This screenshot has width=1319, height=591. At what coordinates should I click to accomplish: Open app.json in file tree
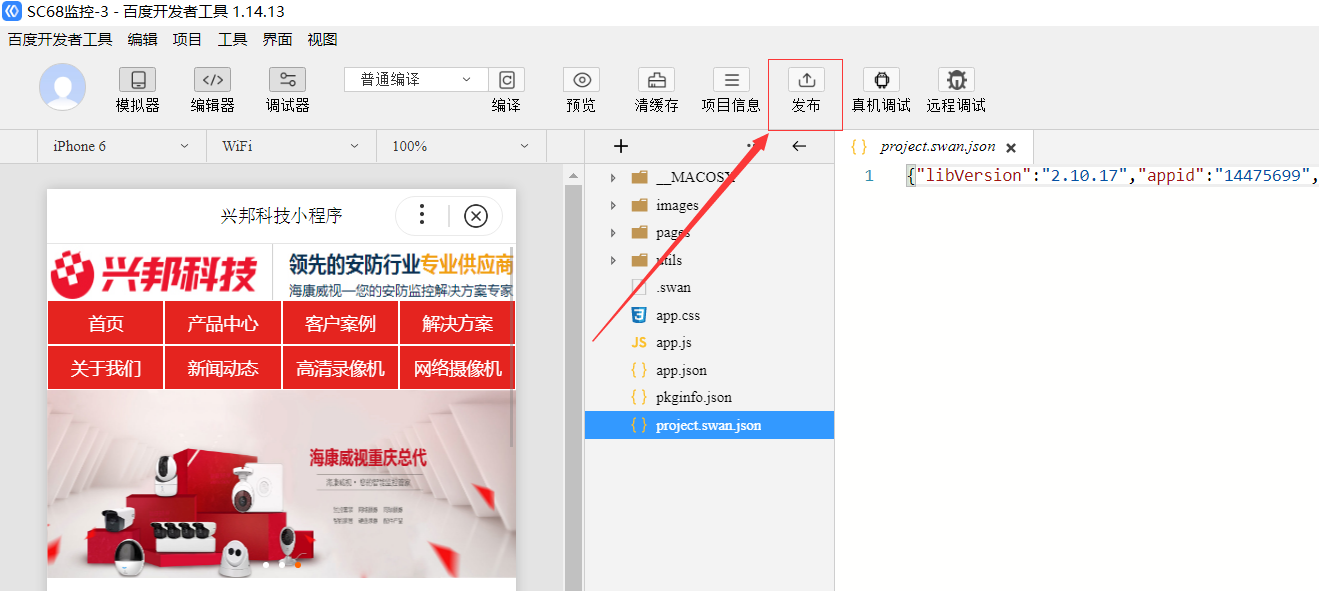coord(681,370)
